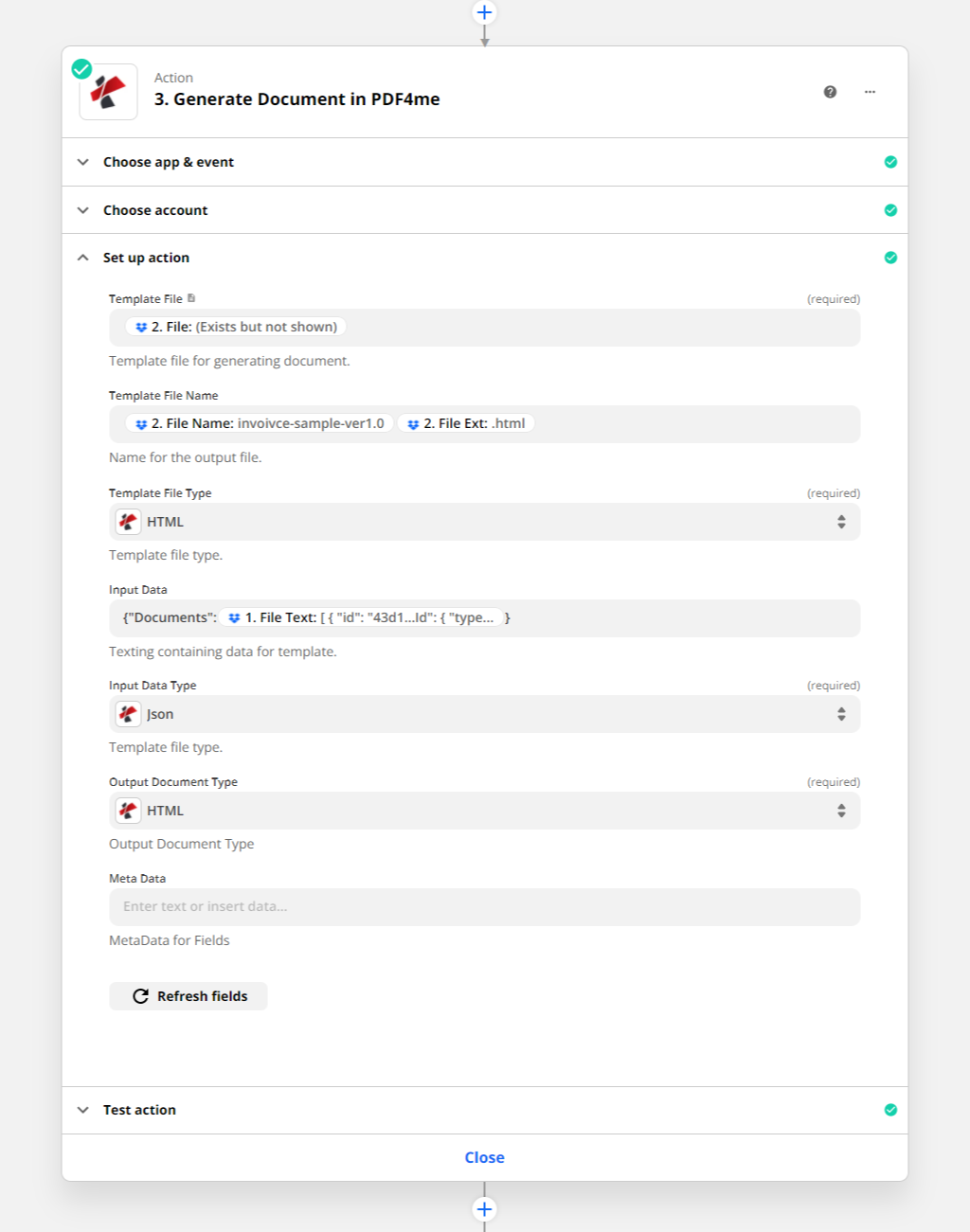This screenshot has height=1232, width=970.
Task: Click the Close link at the bottom
Action: [484, 1157]
